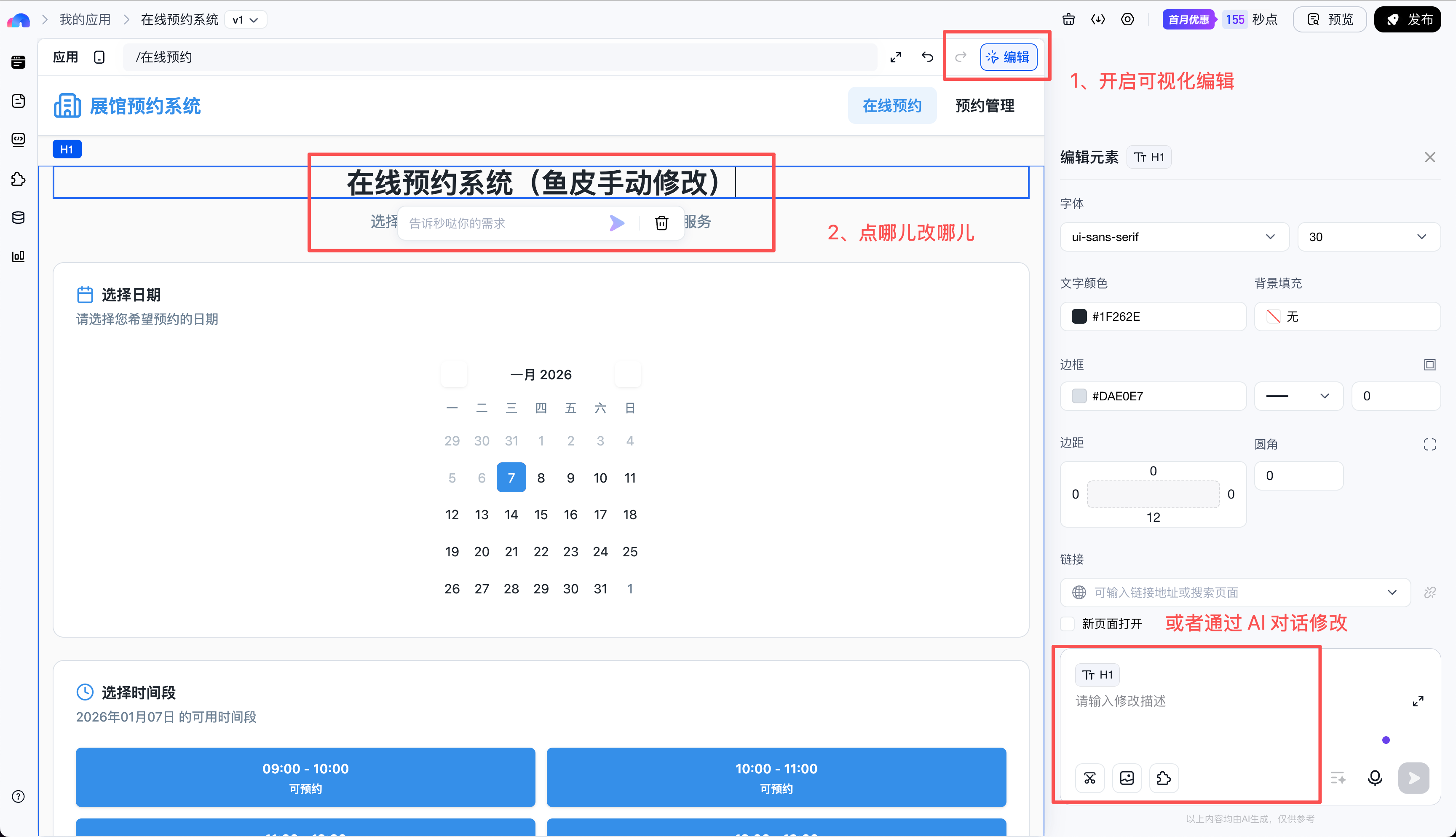
Task: Click the 发布 publish button
Action: pos(1407,19)
